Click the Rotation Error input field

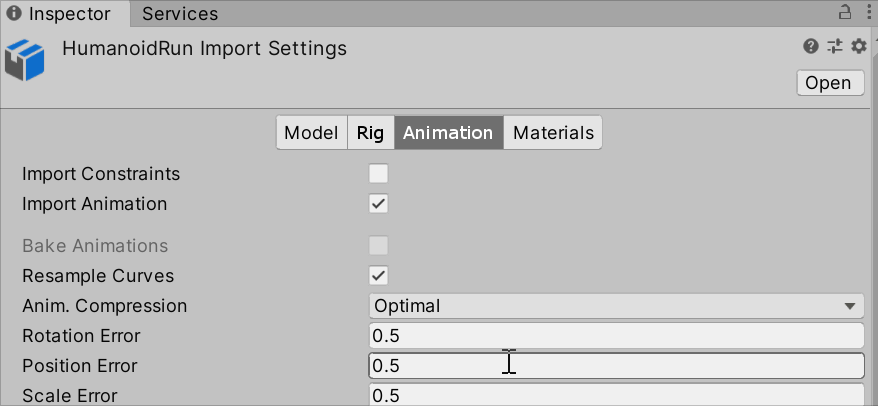[x=615, y=336]
